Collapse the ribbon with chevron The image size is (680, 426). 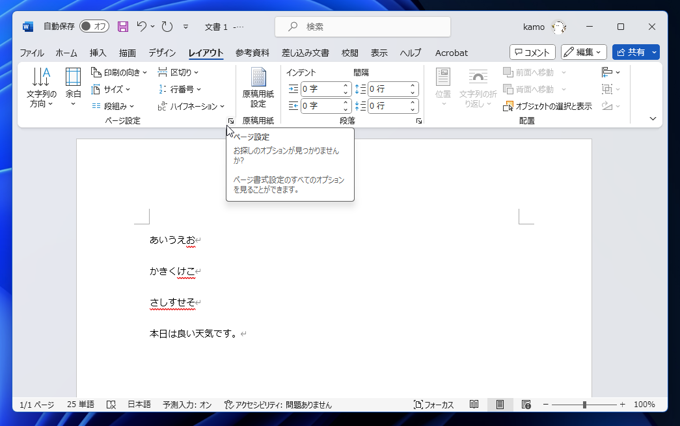click(x=653, y=118)
